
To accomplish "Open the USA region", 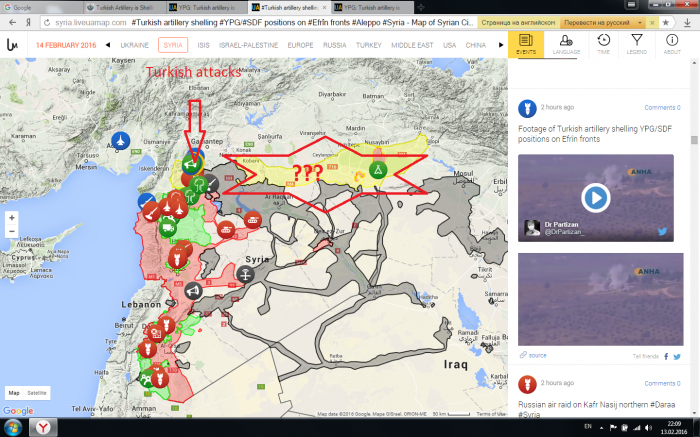I will [x=449, y=45].
